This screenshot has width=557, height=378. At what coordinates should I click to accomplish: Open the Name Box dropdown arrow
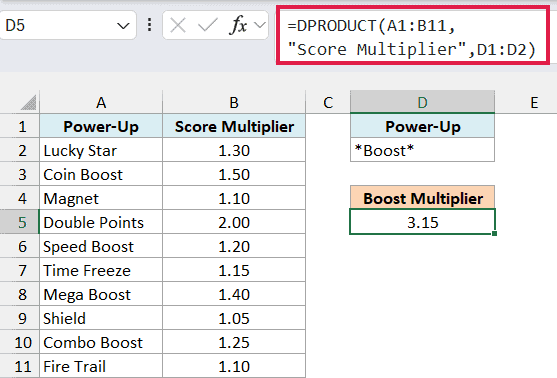123,26
